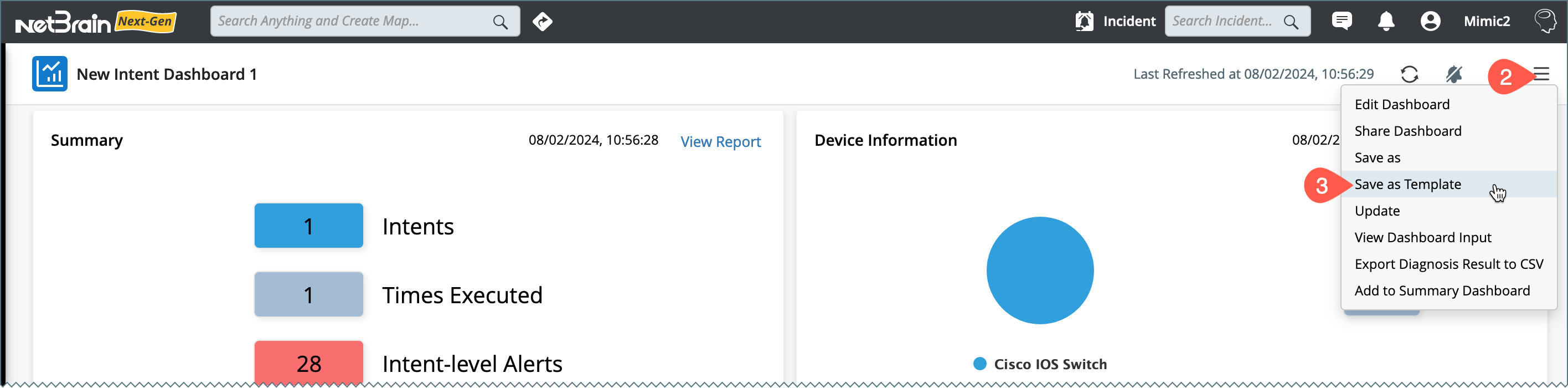Click the red Intent-level Alerts count box
This screenshot has height=388, width=1568.
point(308,363)
